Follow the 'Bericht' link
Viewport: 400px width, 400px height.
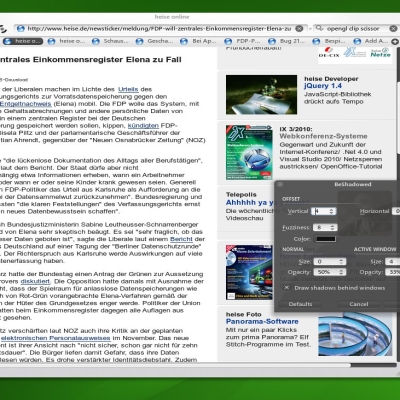[x=181, y=239]
